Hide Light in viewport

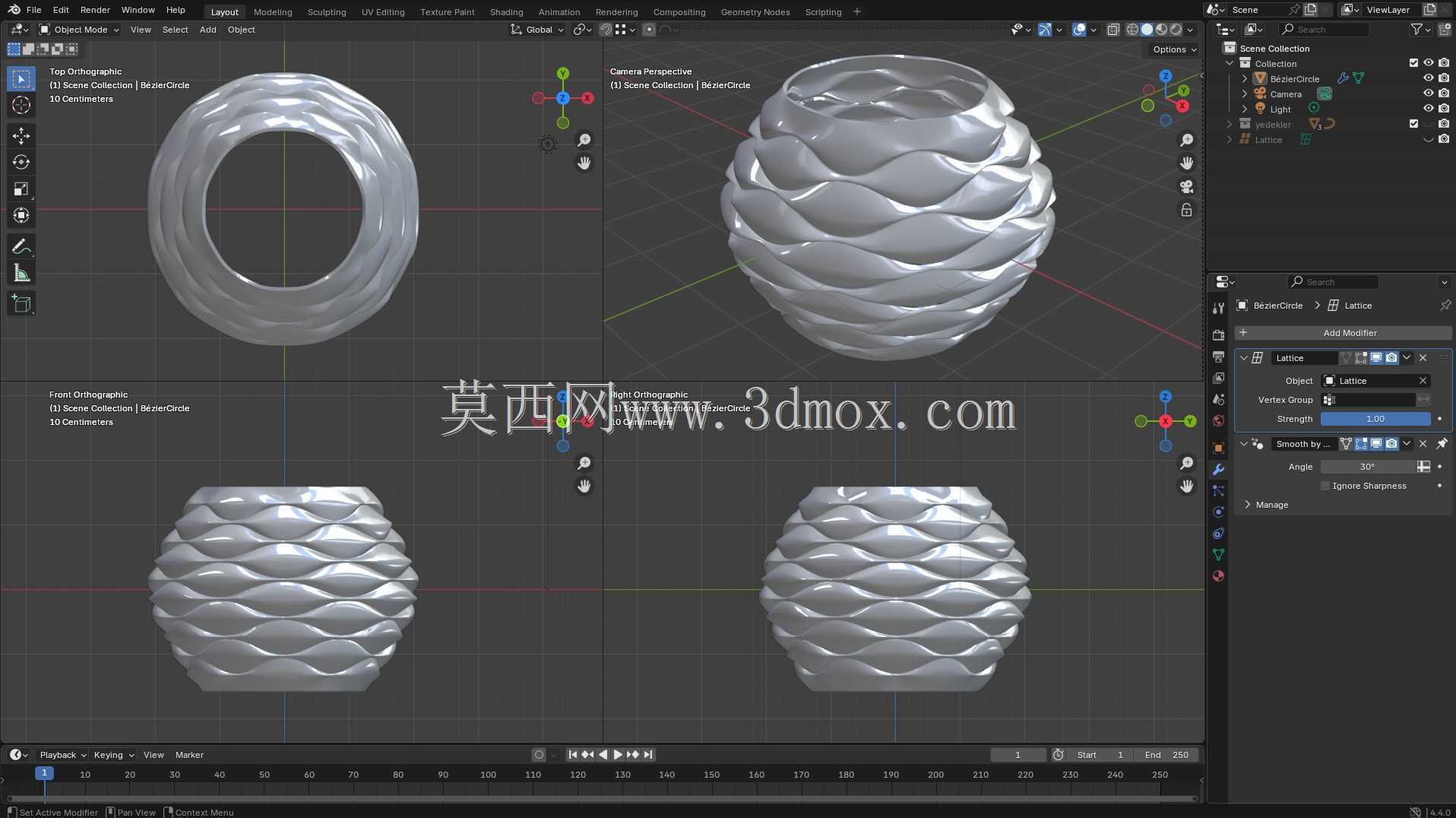(1429, 109)
